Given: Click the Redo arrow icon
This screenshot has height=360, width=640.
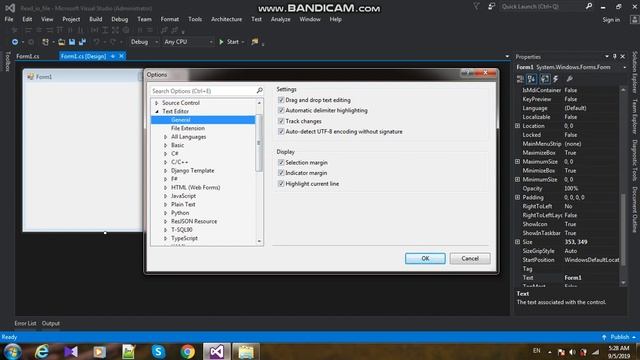Looking at the screenshot, I should point(113,42).
